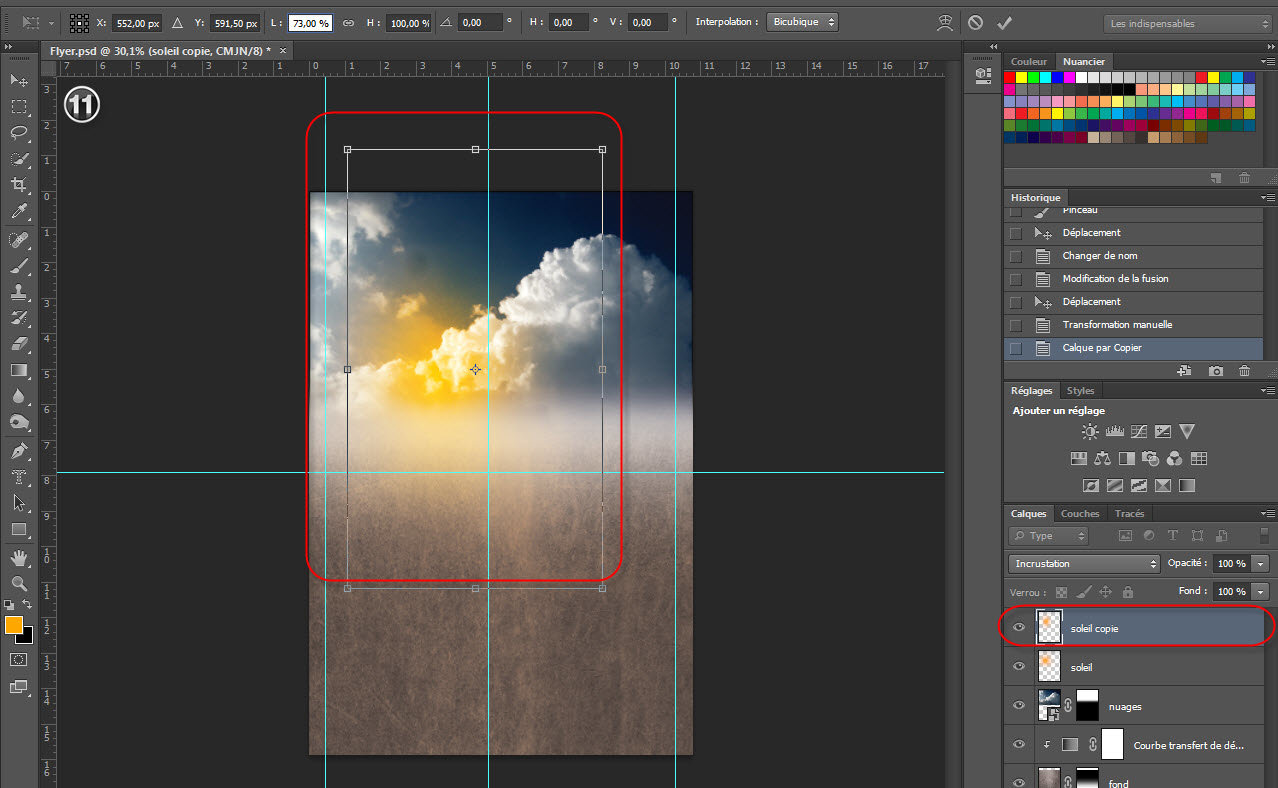Cancel transformation with the circle-slash icon

[975, 22]
